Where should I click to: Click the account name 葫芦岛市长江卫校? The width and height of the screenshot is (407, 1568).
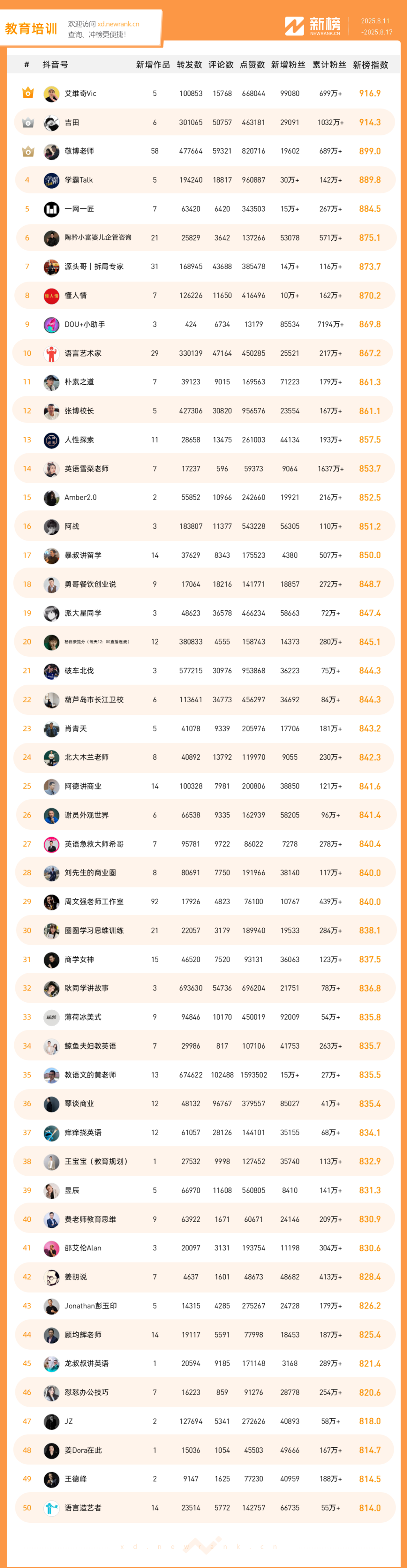click(x=94, y=700)
